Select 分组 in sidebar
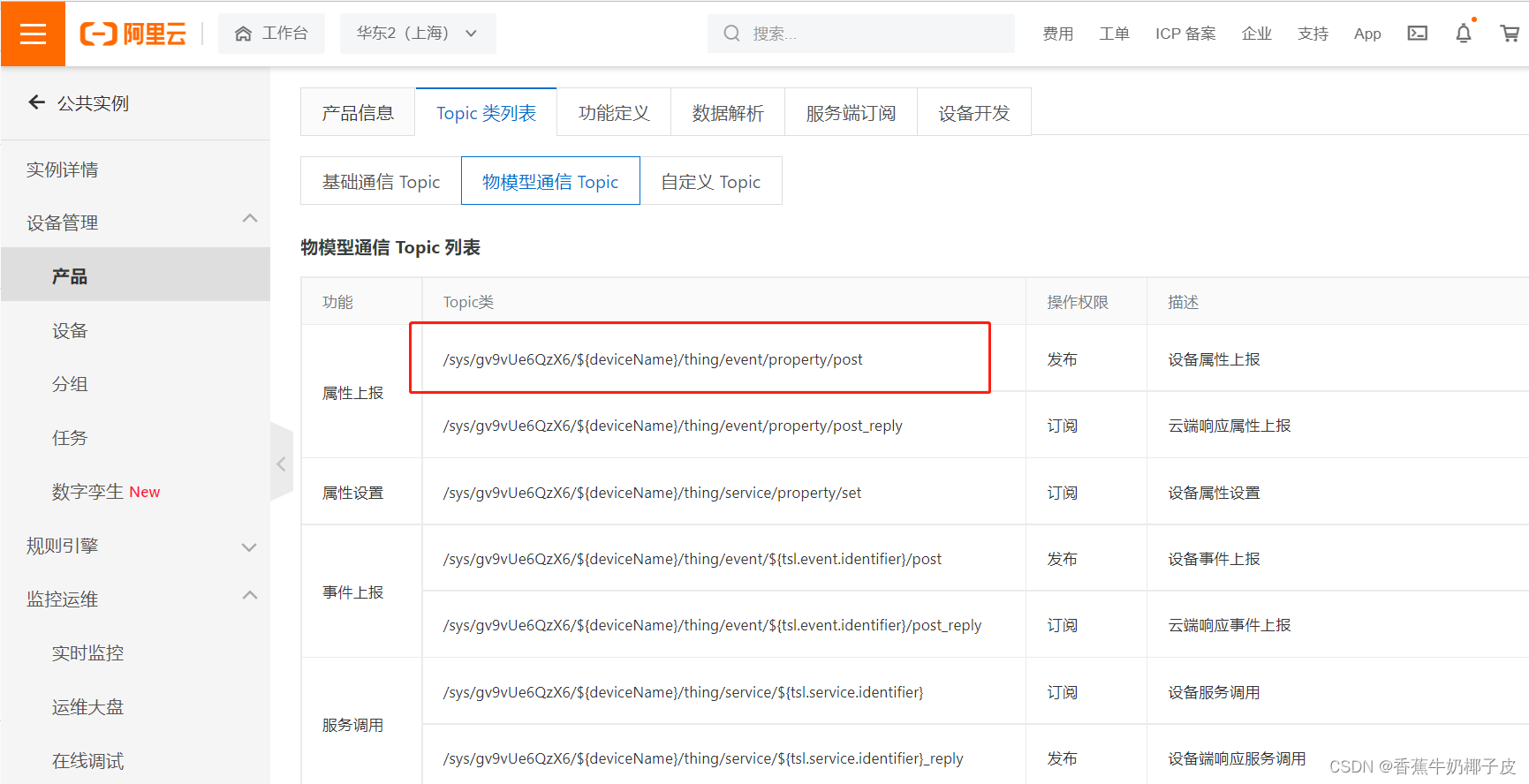This screenshot has width=1529, height=784. pos(70,384)
